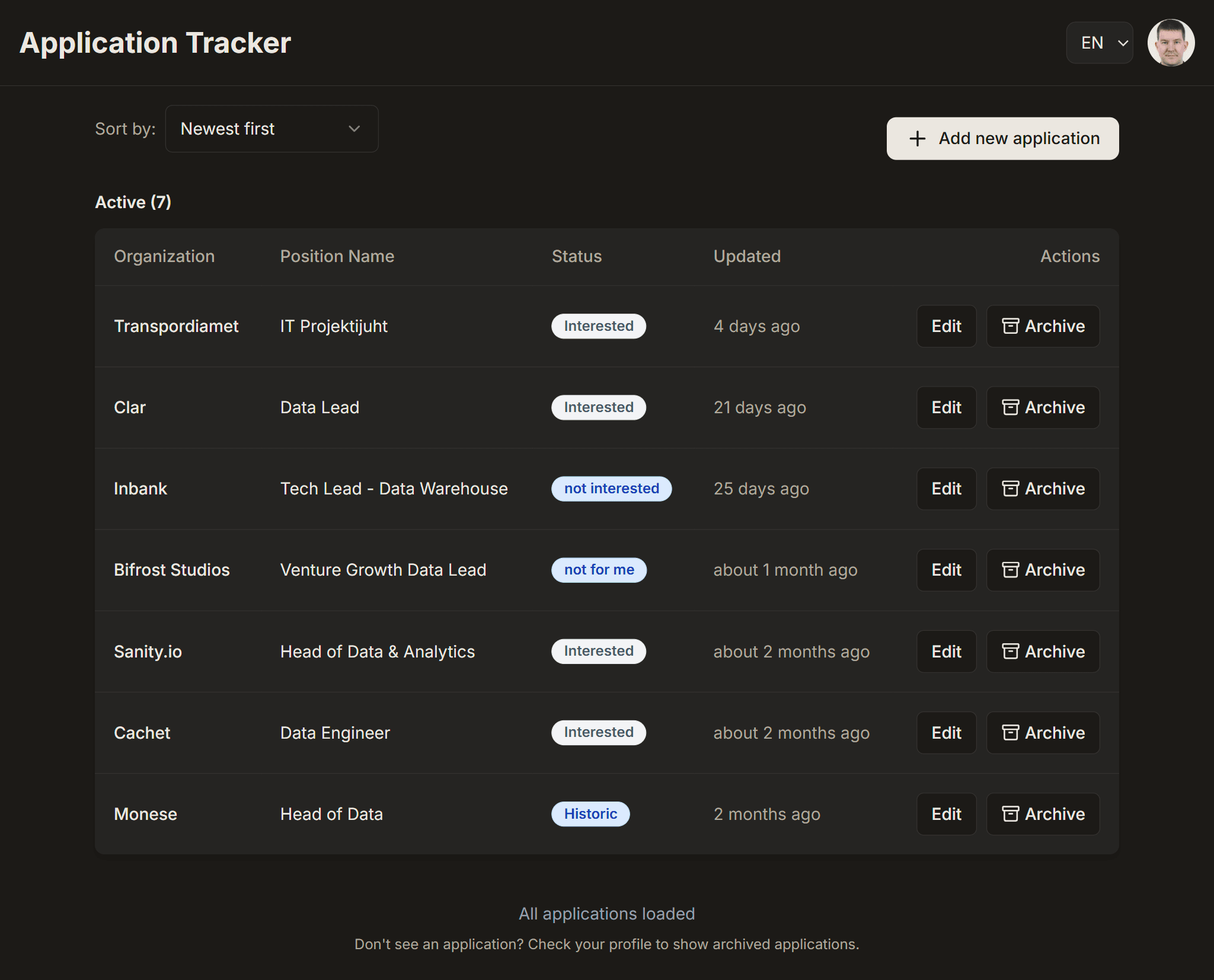
Task: Archive the Monese Head of Data application
Action: tap(1043, 814)
